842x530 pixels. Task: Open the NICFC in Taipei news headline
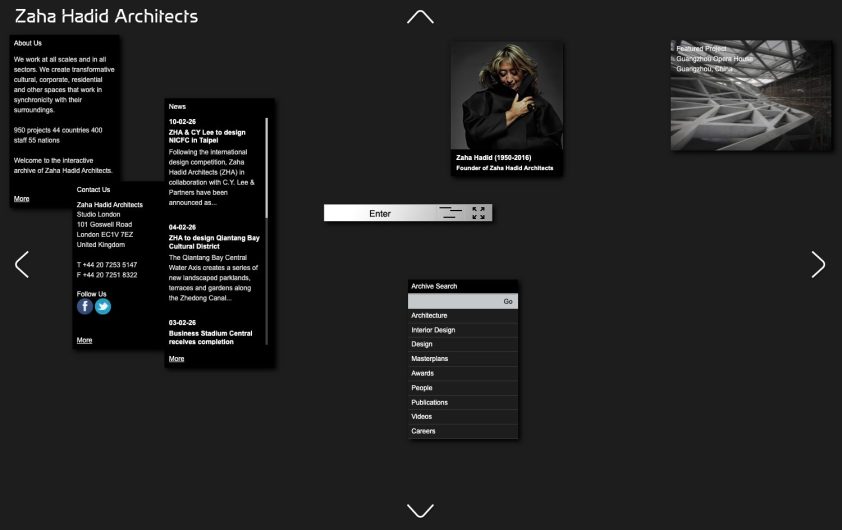click(x=207, y=136)
